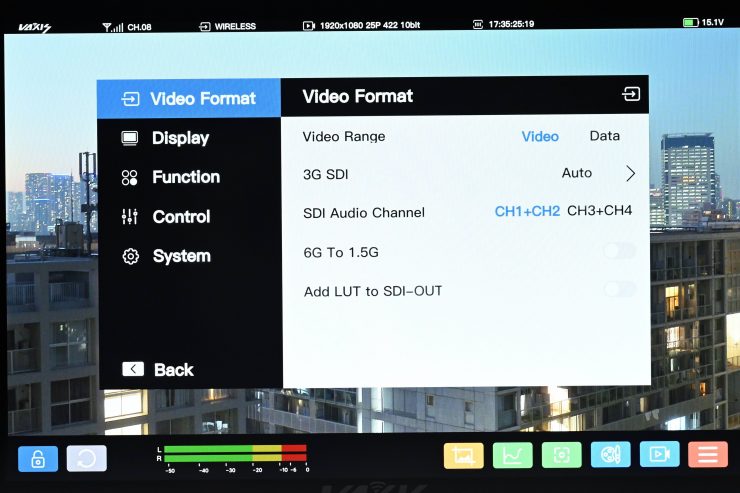Tap the green focus assist icon
The height and width of the screenshot is (493, 740).
click(561, 455)
